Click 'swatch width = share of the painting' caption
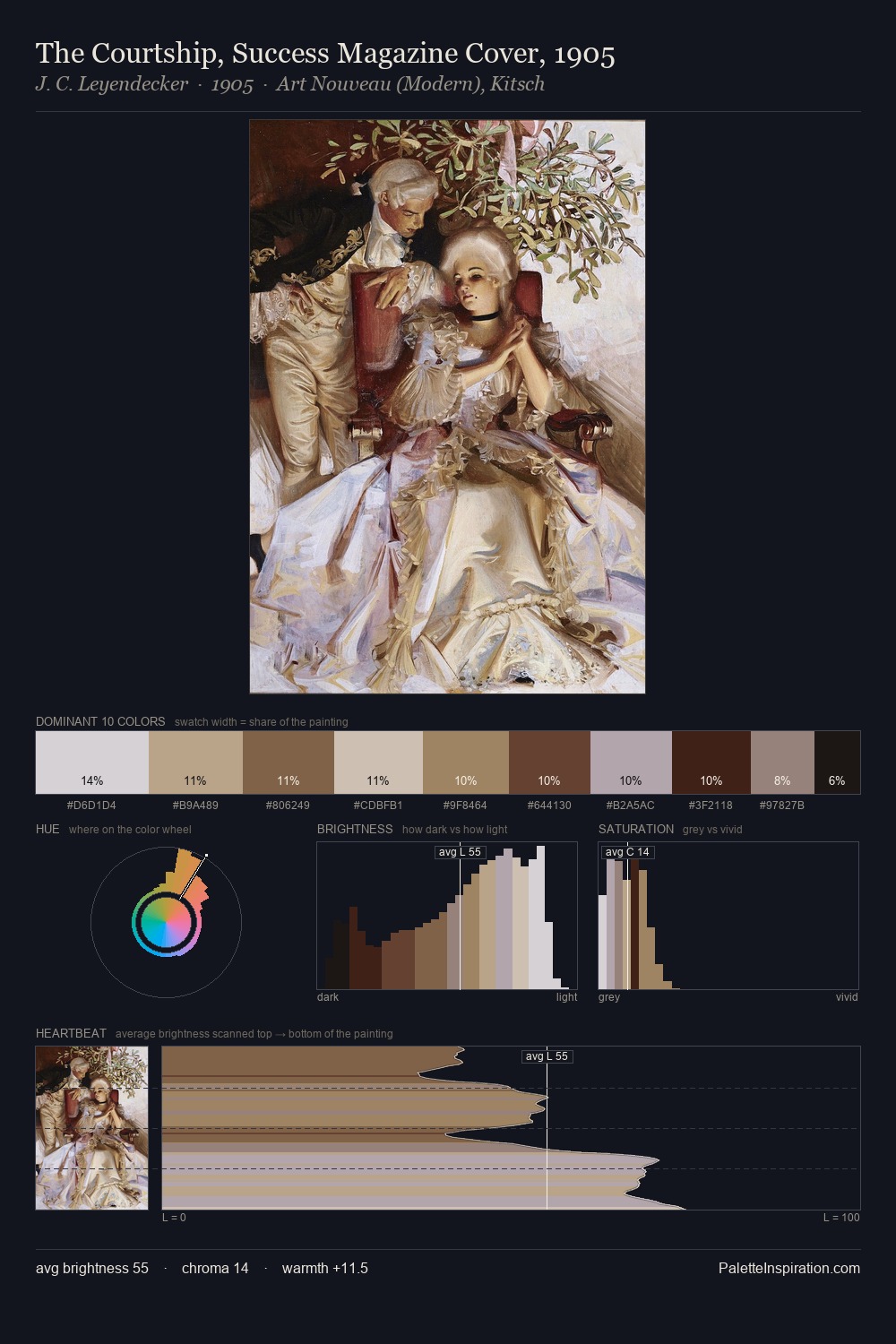896x1344 pixels. (262, 722)
